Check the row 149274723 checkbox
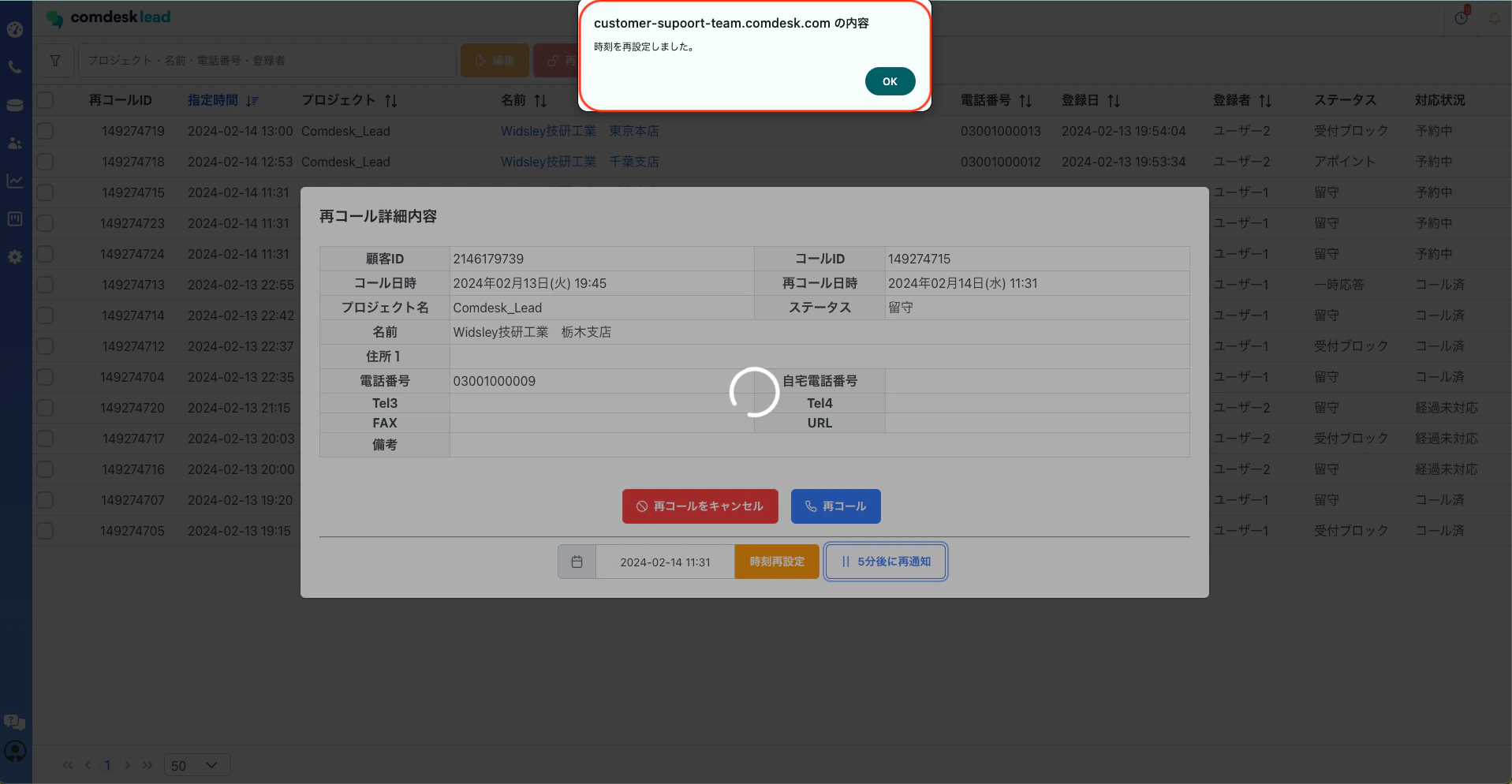This screenshot has width=1512, height=784. (x=45, y=223)
